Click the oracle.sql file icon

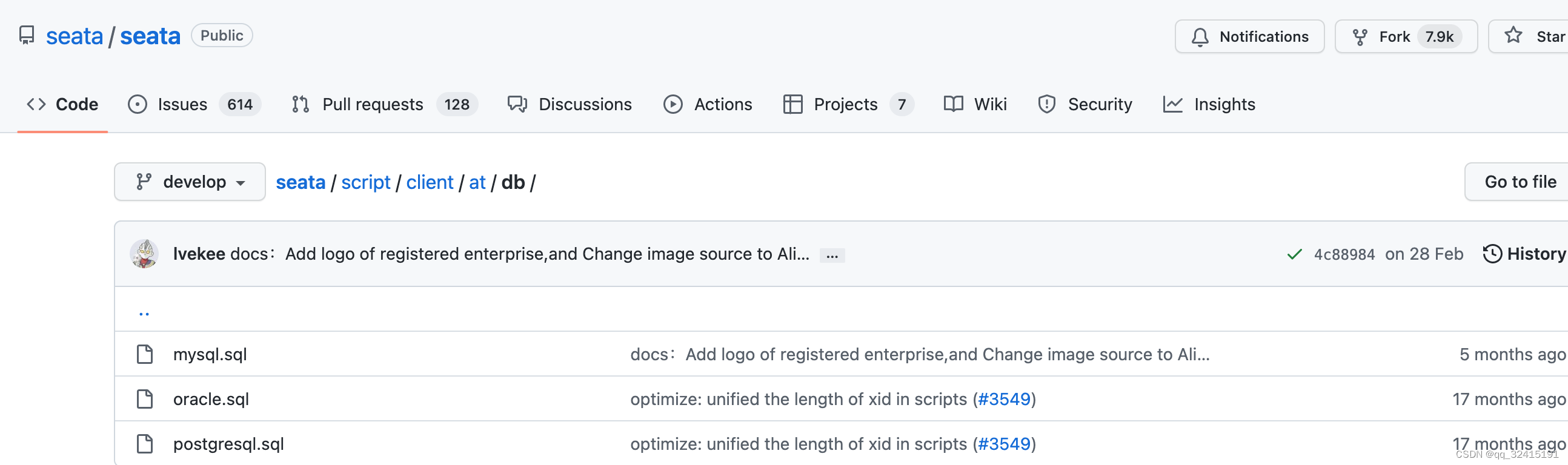pyautogui.click(x=145, y=399)
